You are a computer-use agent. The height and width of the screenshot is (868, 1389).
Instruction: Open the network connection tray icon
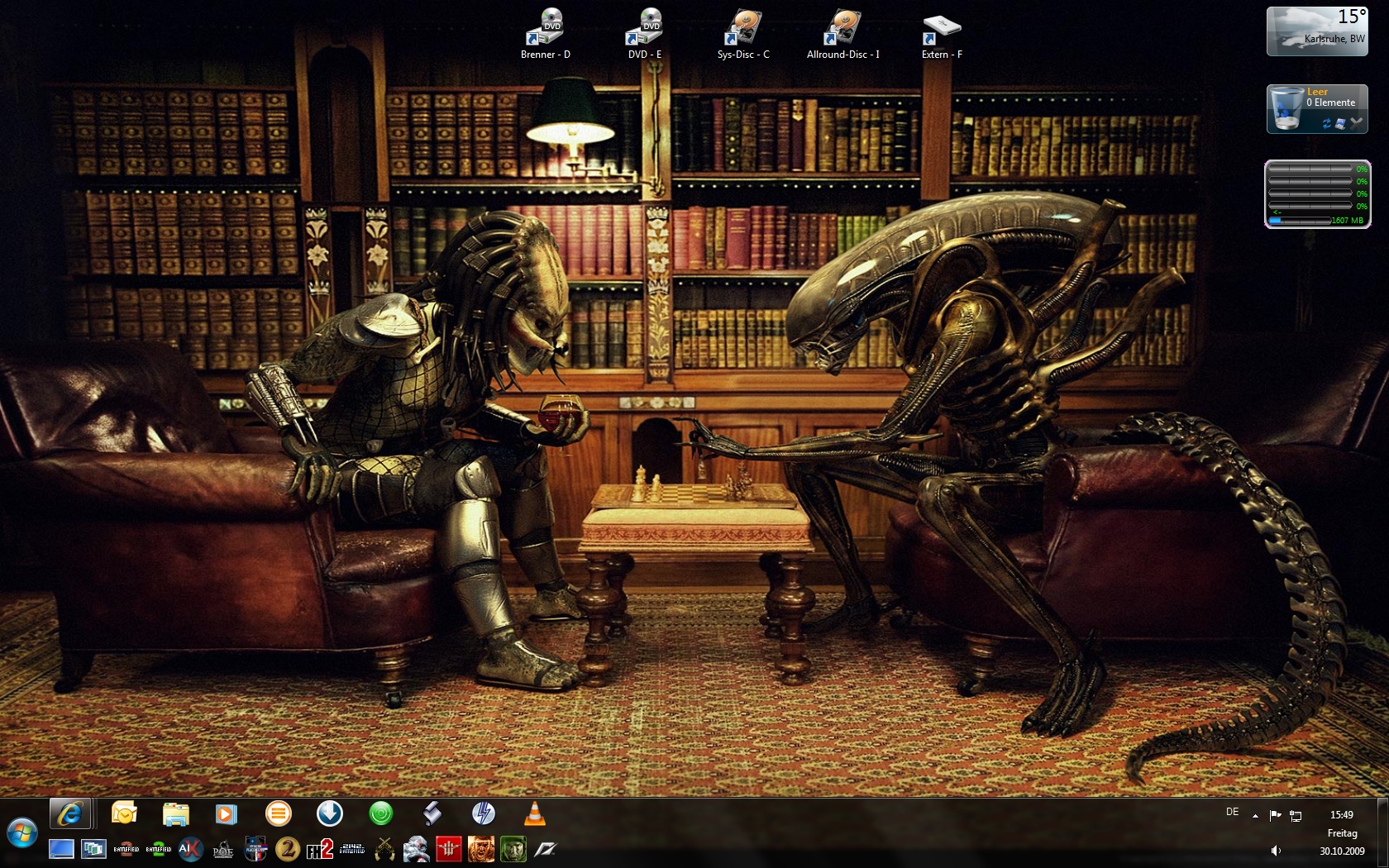(x=1296, y=816)
